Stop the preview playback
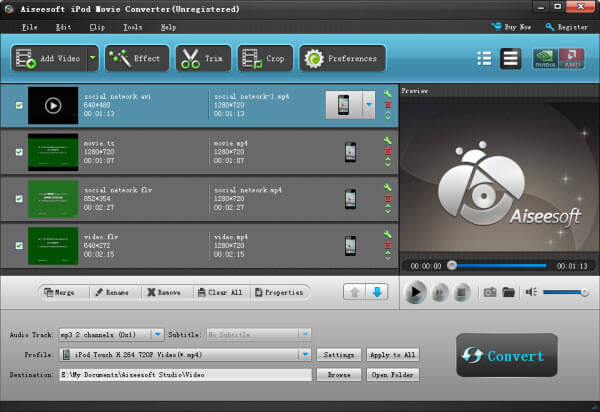This screenshot has height=412, width=600. coord(462,293)
